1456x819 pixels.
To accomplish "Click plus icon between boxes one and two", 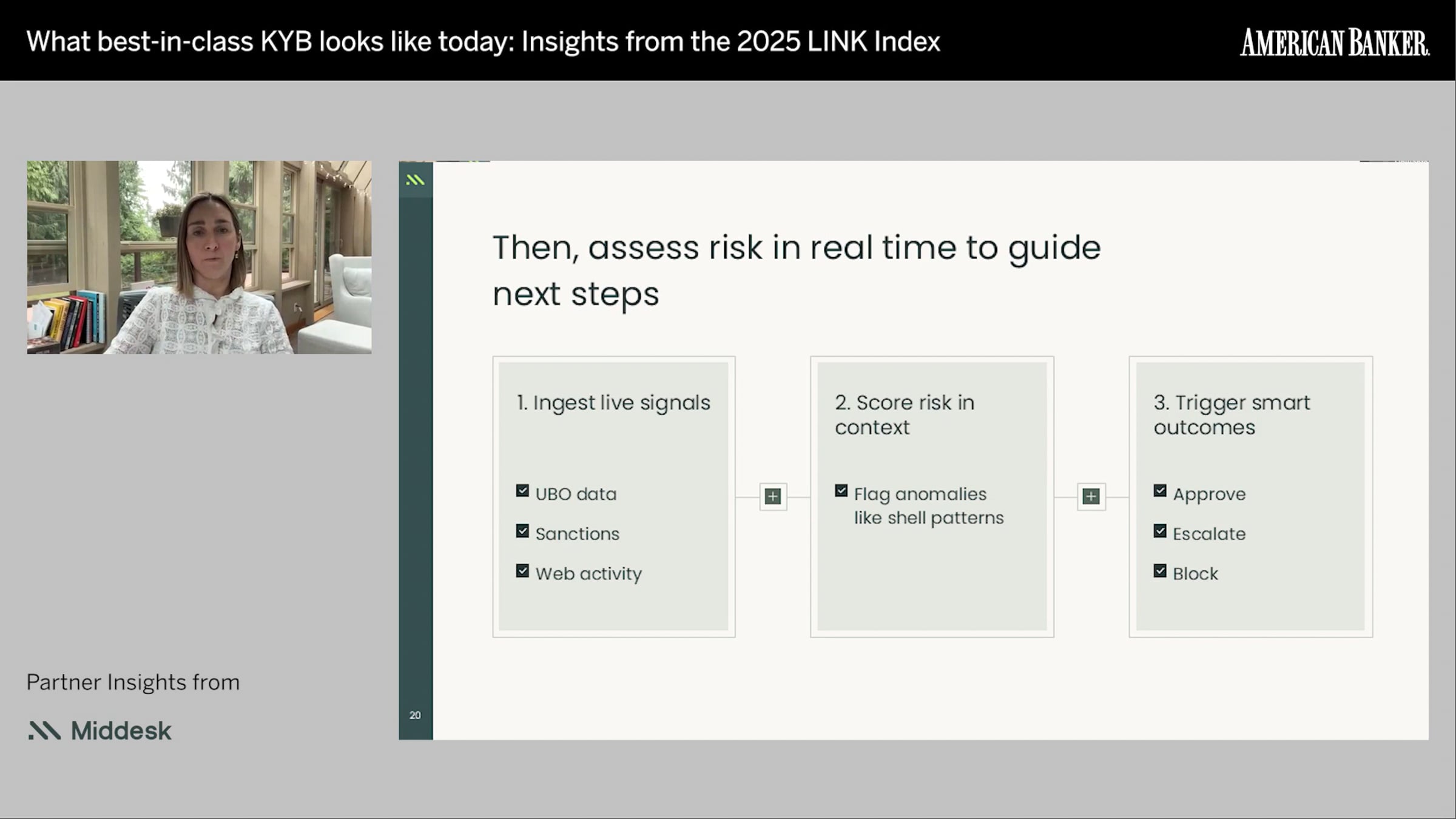I will click(773, 497).
